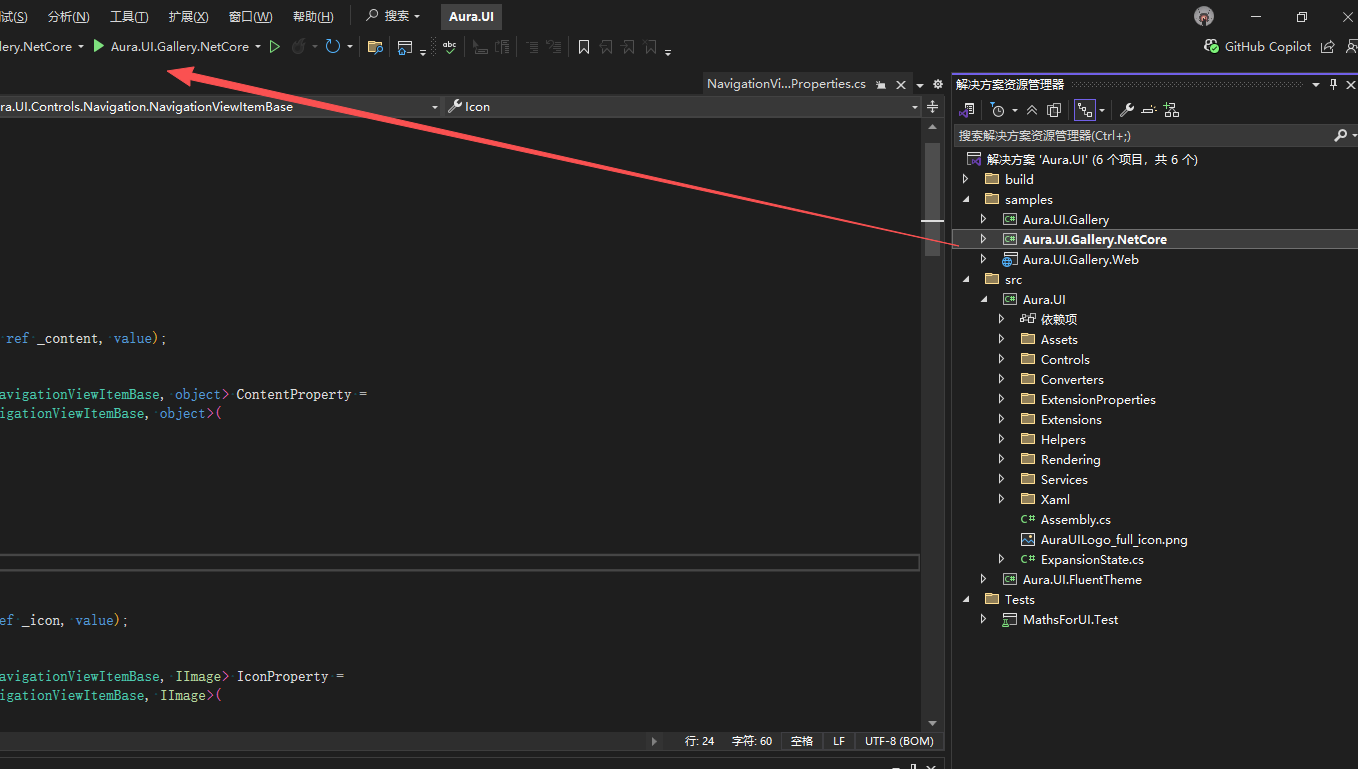Start debugging Aura.UI.Gallery.NetCore with green play button

coord(99,46)
